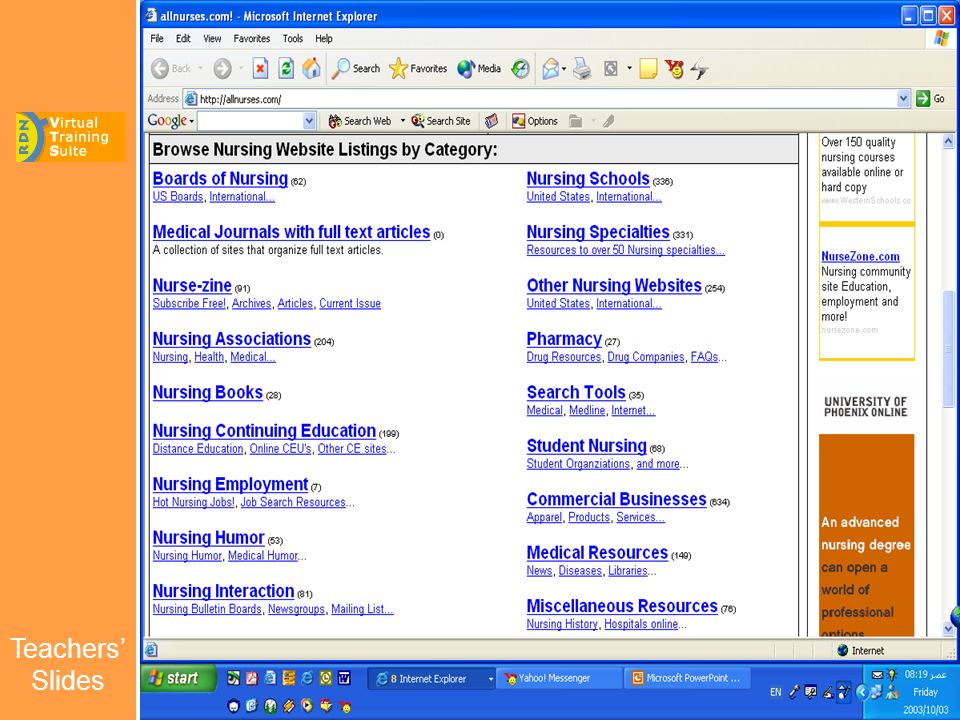
Task: Switch to Microsoft PowerPoint taskbar button
Action: tap(688, 678)
